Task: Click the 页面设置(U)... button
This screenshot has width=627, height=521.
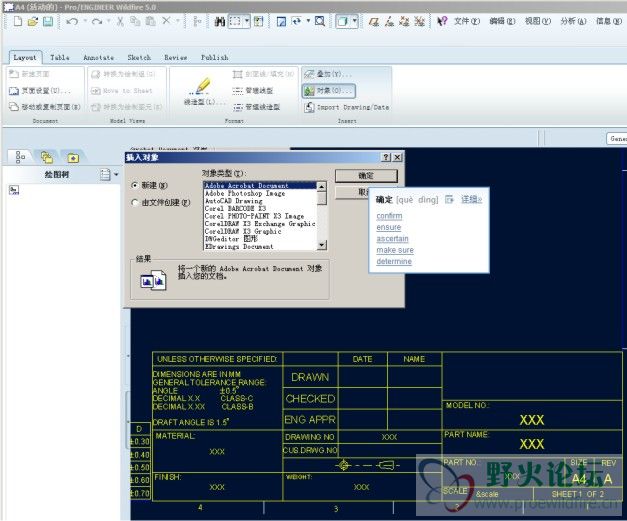Action: (x=40, y=91)
